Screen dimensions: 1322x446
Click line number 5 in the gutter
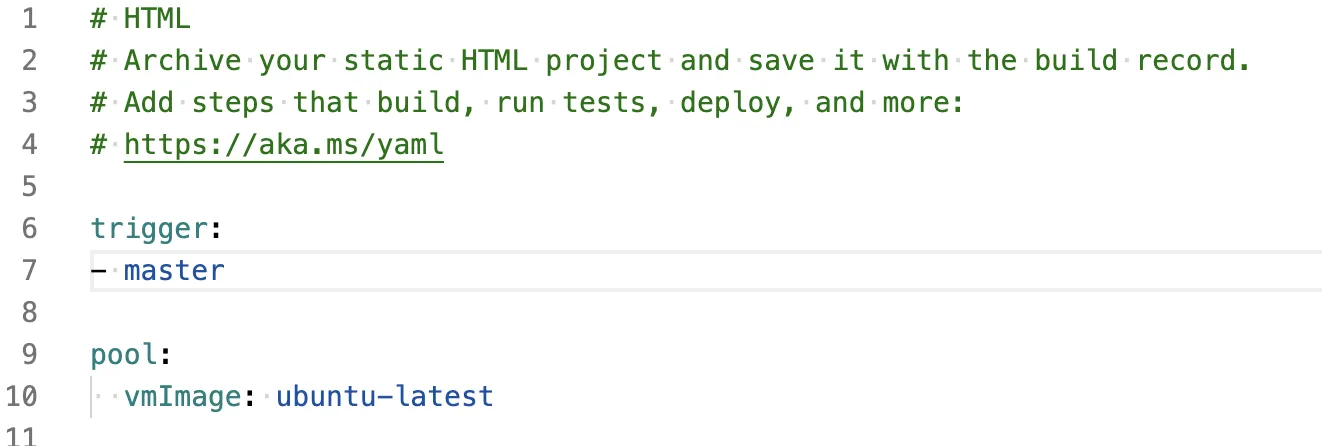tap(28, 187)
